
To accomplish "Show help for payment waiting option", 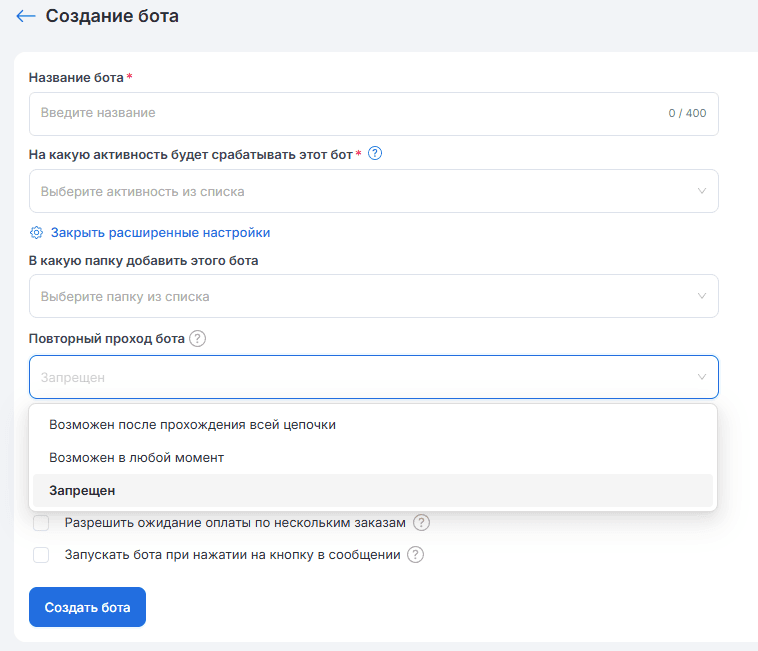I will 421,522.
